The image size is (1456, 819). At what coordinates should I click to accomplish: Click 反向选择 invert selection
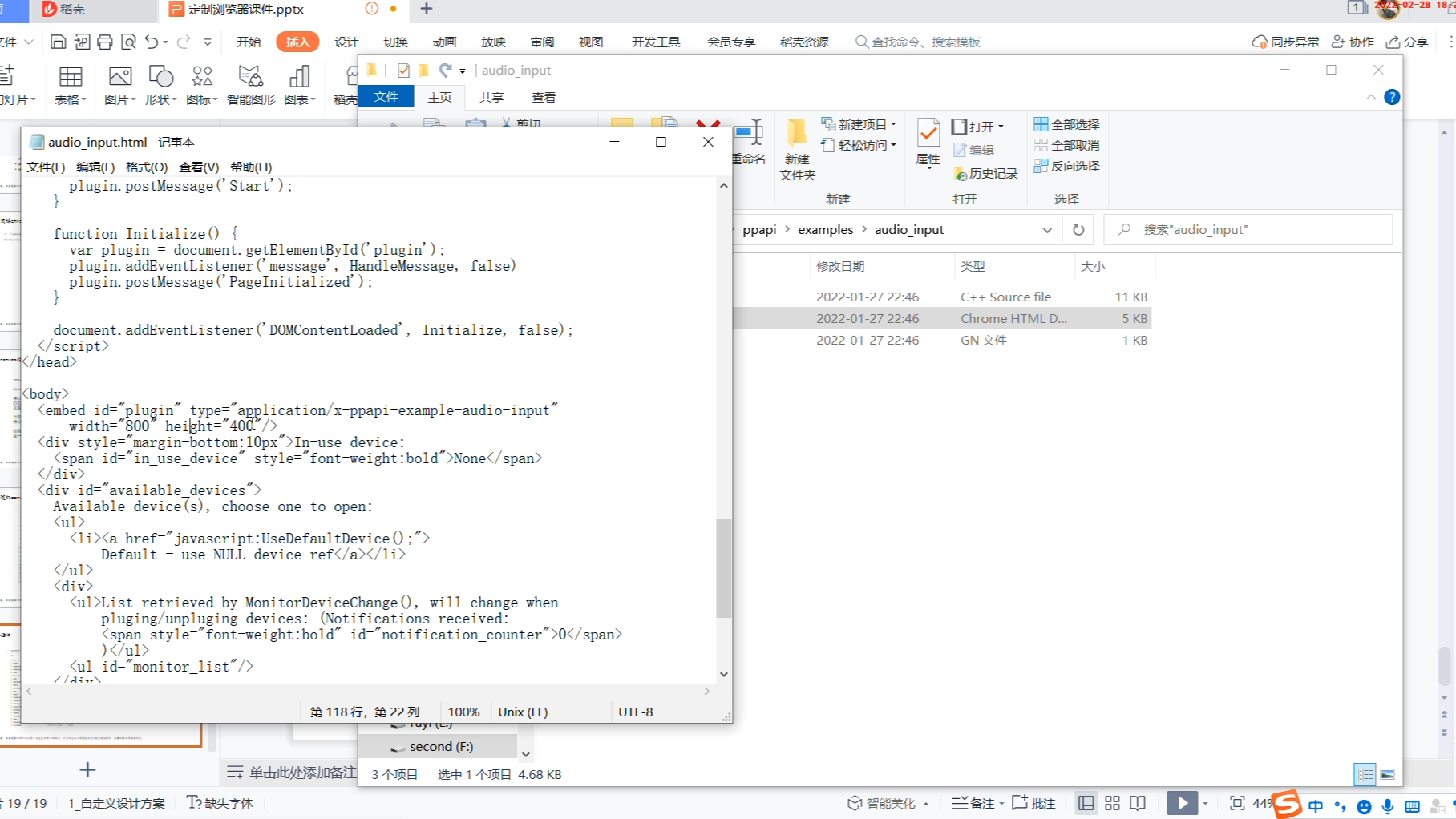(1066, 166)
